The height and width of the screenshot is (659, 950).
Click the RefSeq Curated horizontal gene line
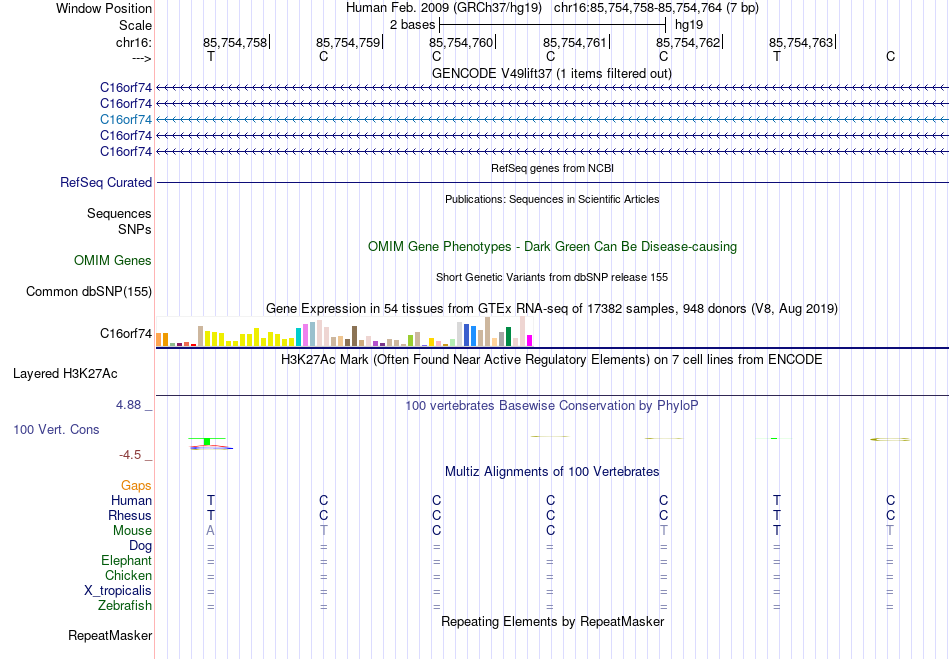(552, 182)
